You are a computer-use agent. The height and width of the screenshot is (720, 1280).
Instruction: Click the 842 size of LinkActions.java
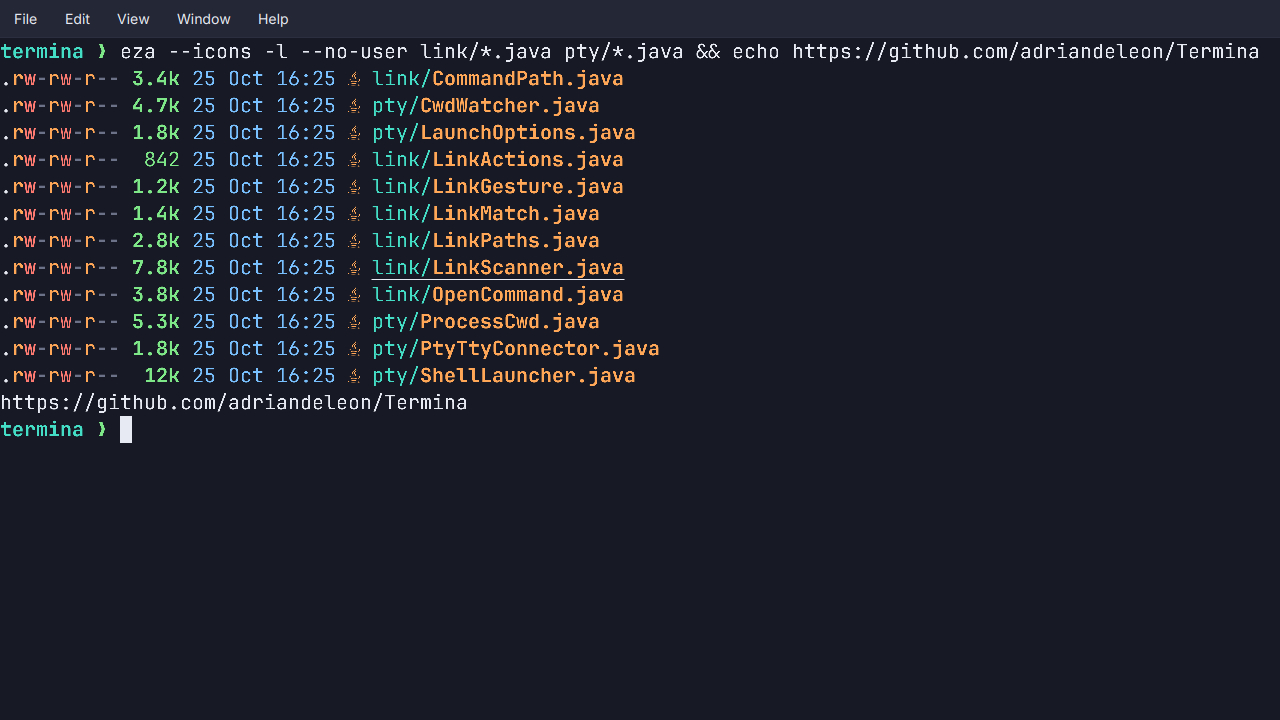(x=162, y=160)
